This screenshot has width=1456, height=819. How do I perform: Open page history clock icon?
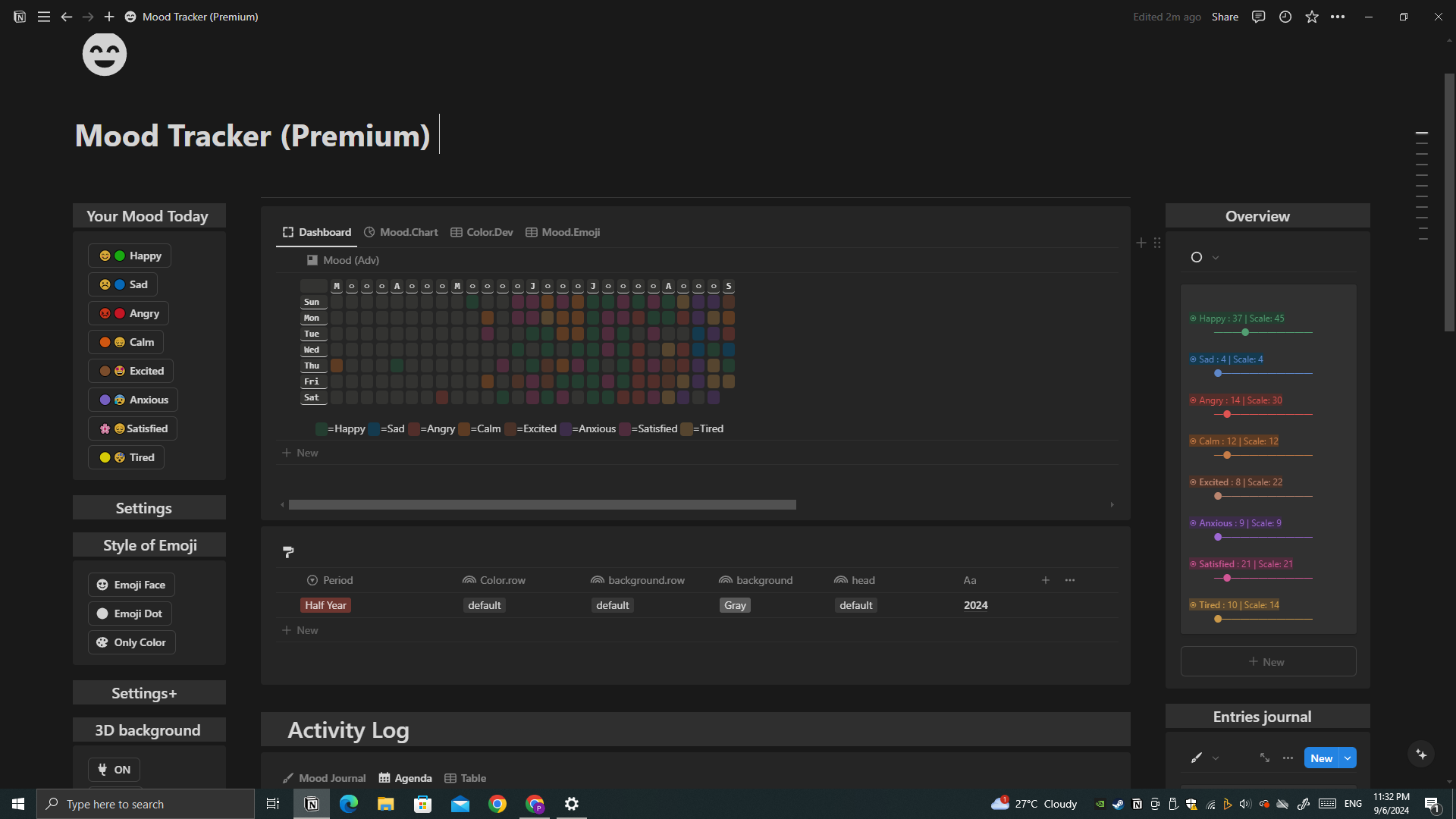coord(1285,17)
